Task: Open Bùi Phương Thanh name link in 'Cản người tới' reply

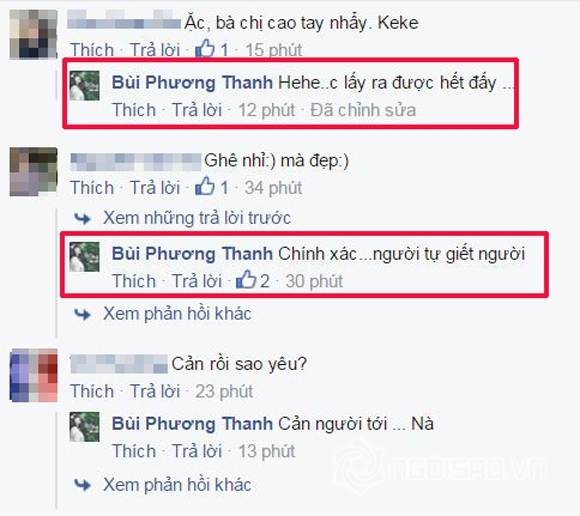Action: pyautogui.click(x=192, y=424)
